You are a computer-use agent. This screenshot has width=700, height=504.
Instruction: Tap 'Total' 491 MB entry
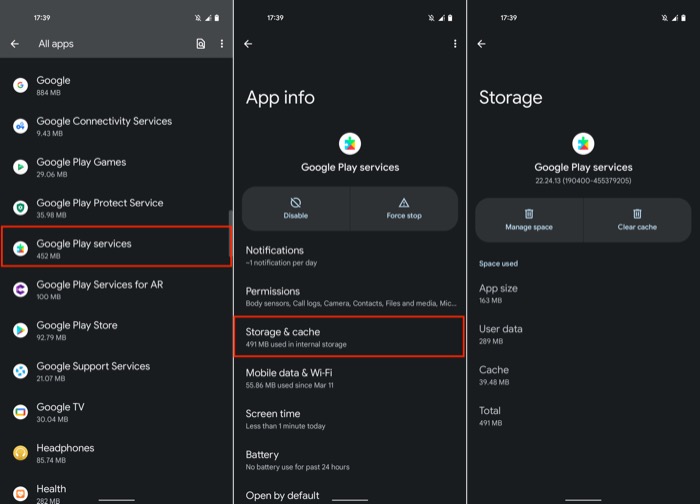(490, 416)
